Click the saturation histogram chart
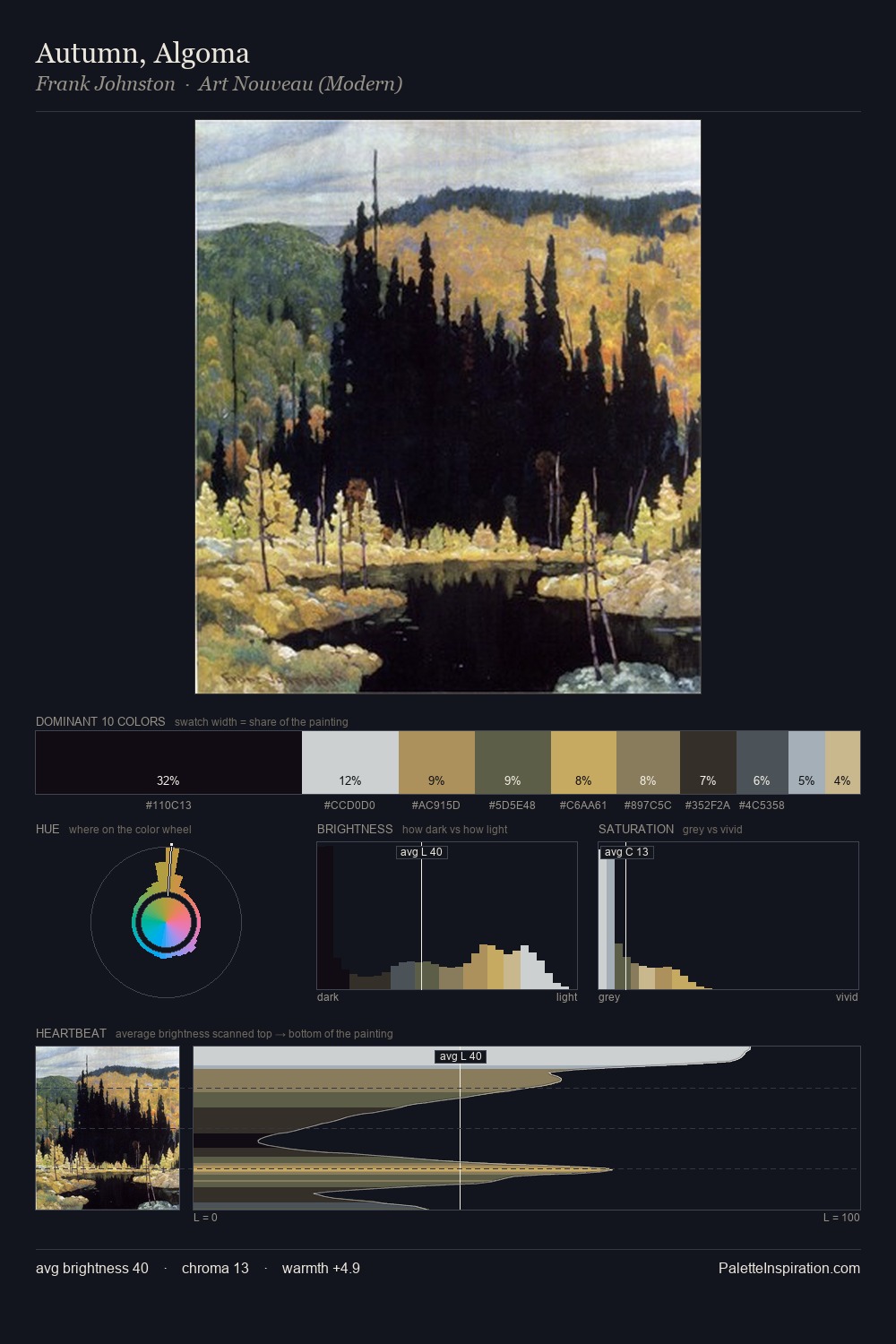This screenshot has height=1344, width=896. coord(728,916)
